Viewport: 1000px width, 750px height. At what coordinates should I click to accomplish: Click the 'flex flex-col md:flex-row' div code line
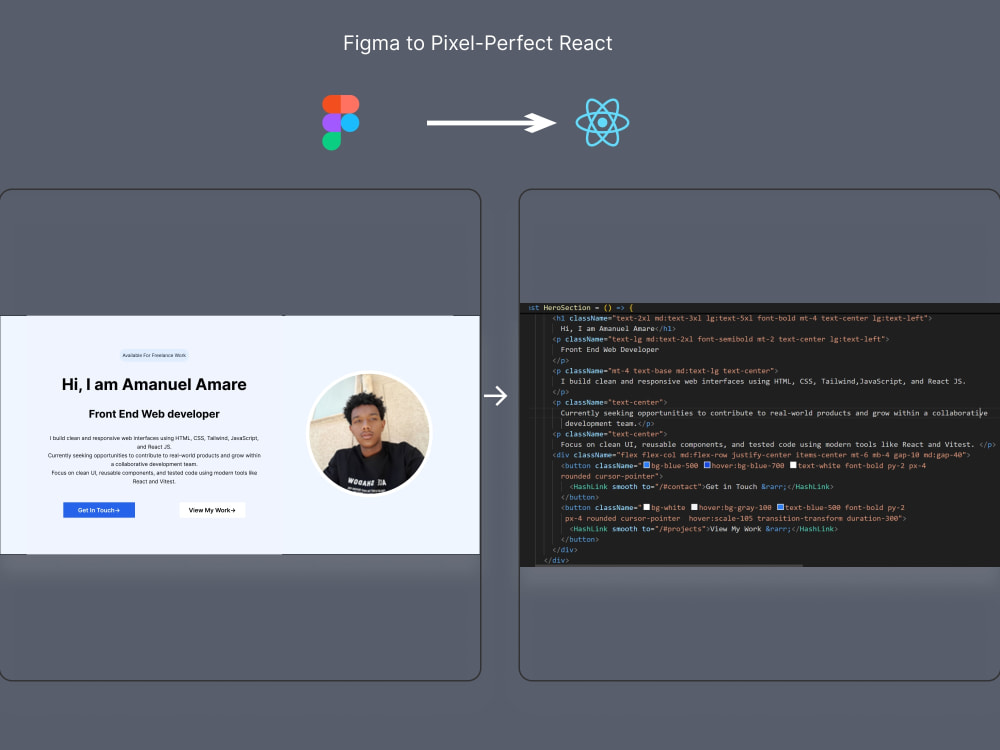click(761, 455)
